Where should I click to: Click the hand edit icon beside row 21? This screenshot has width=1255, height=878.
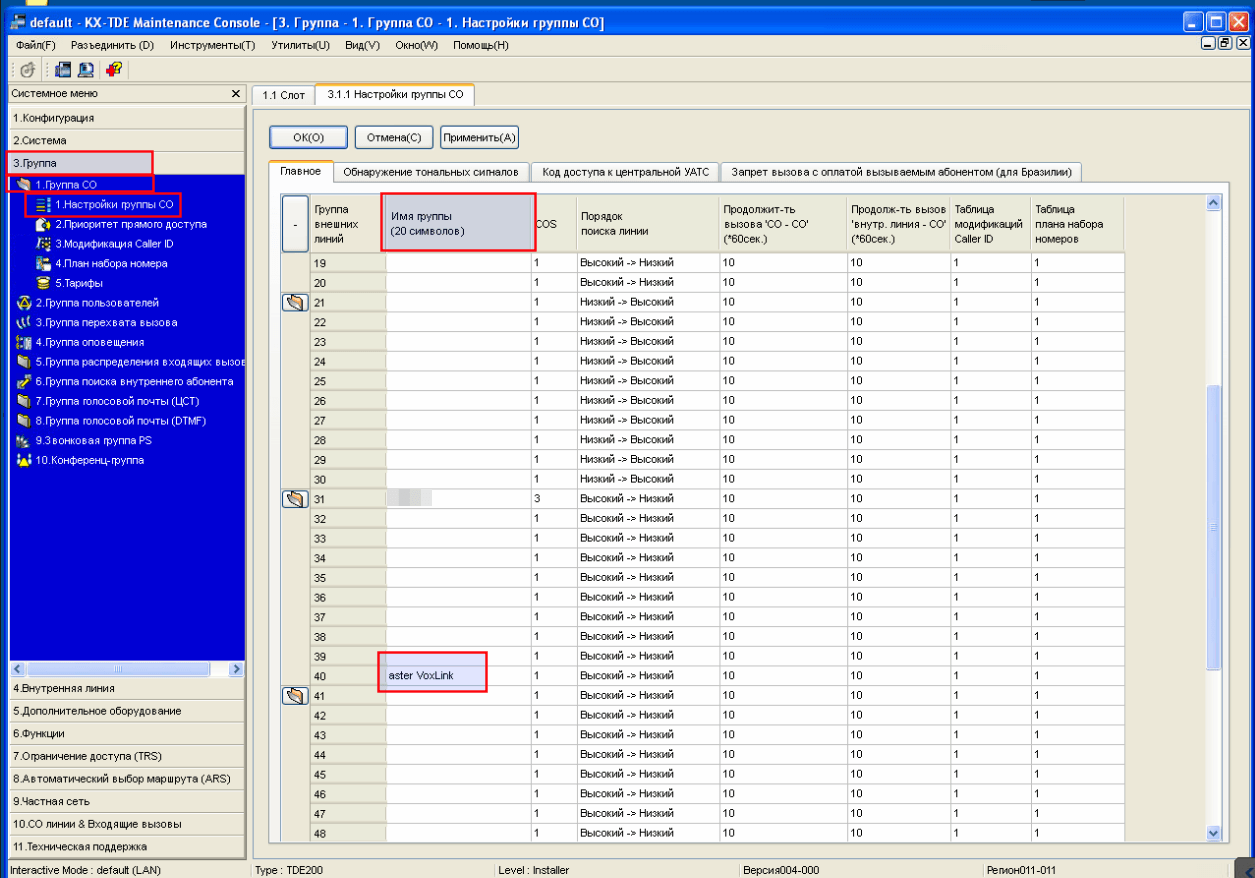(295, 302)
